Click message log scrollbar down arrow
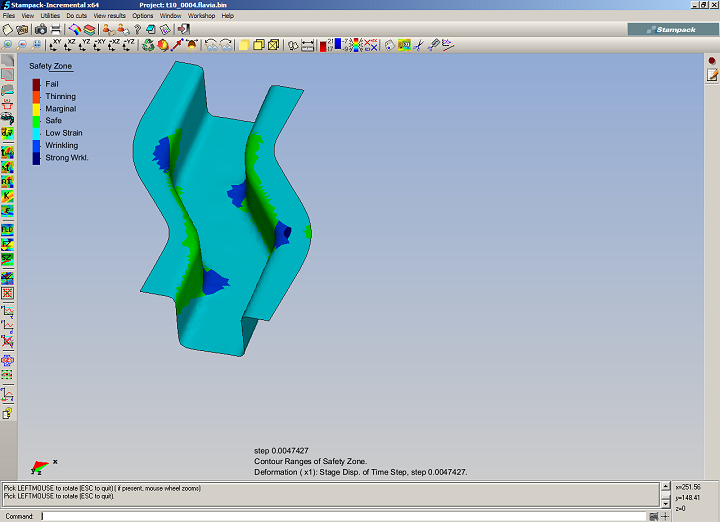This screenshot has height=522, width=720. (x=664, y=503)
